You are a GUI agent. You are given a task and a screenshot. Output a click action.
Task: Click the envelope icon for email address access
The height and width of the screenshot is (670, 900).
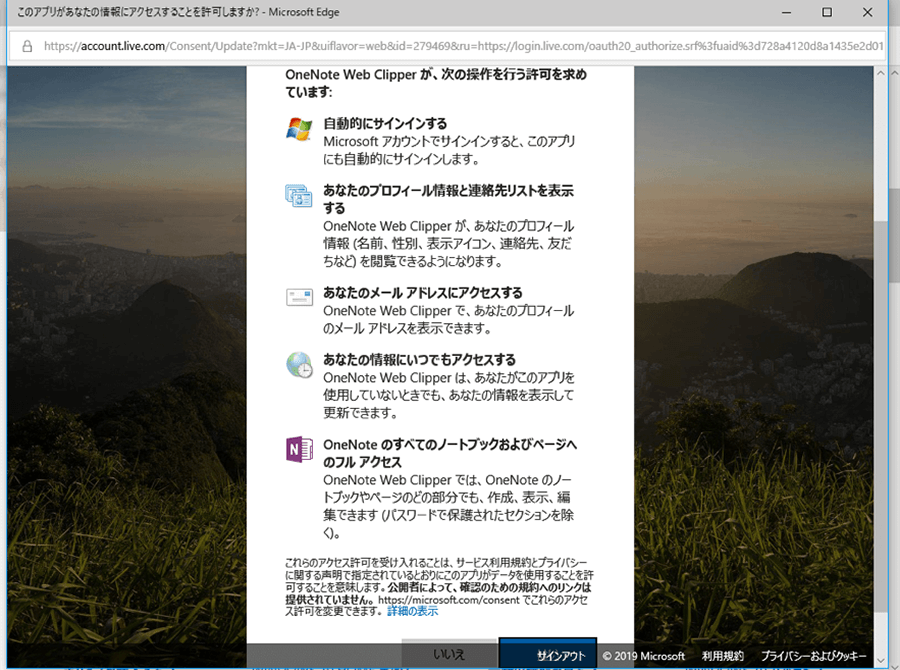(x=299, y=297)
